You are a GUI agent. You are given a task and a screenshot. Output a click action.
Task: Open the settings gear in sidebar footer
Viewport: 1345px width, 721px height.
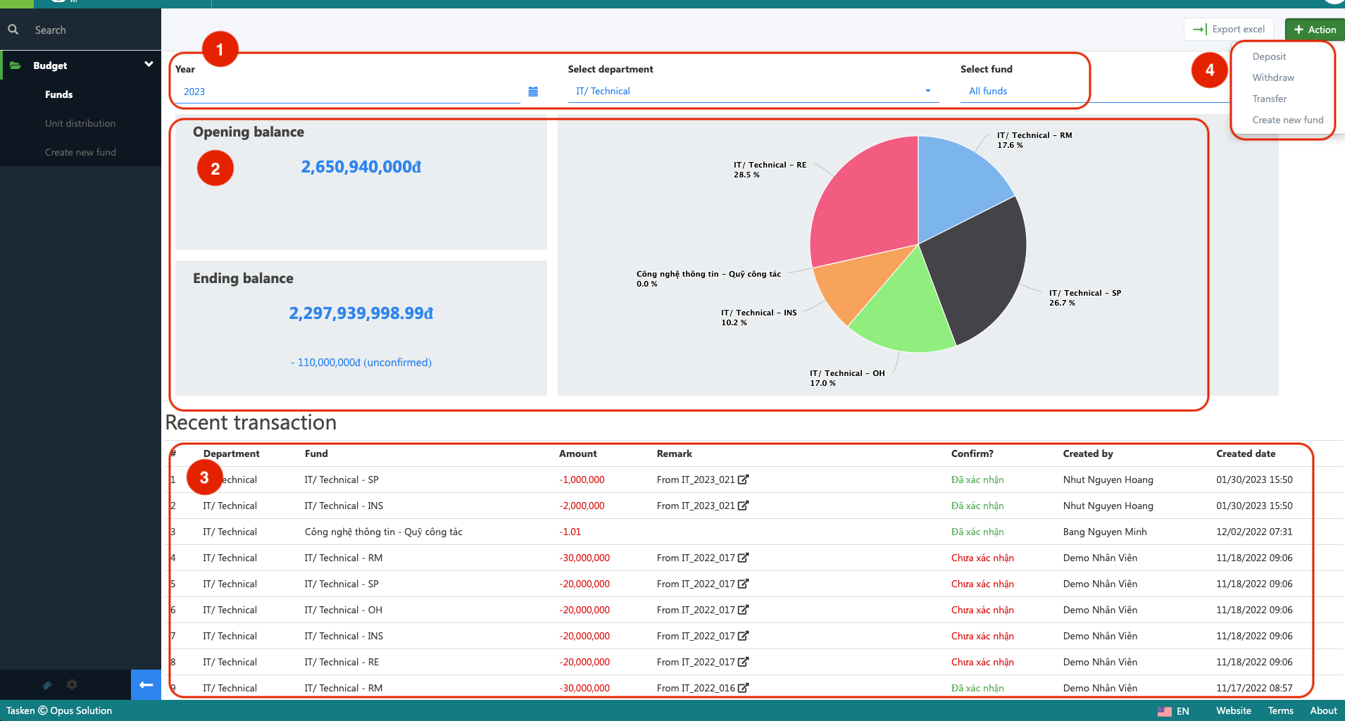[x=72, y=685]
